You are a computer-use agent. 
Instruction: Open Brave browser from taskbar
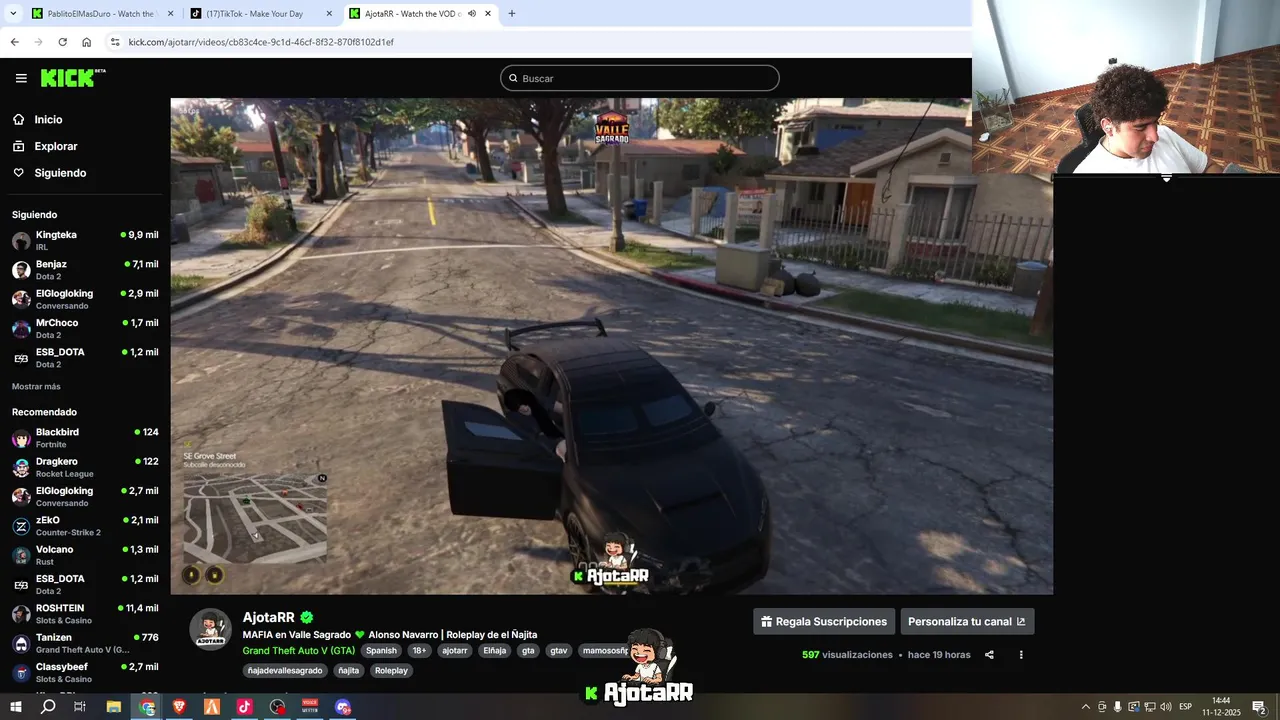(x=180, y=707)
